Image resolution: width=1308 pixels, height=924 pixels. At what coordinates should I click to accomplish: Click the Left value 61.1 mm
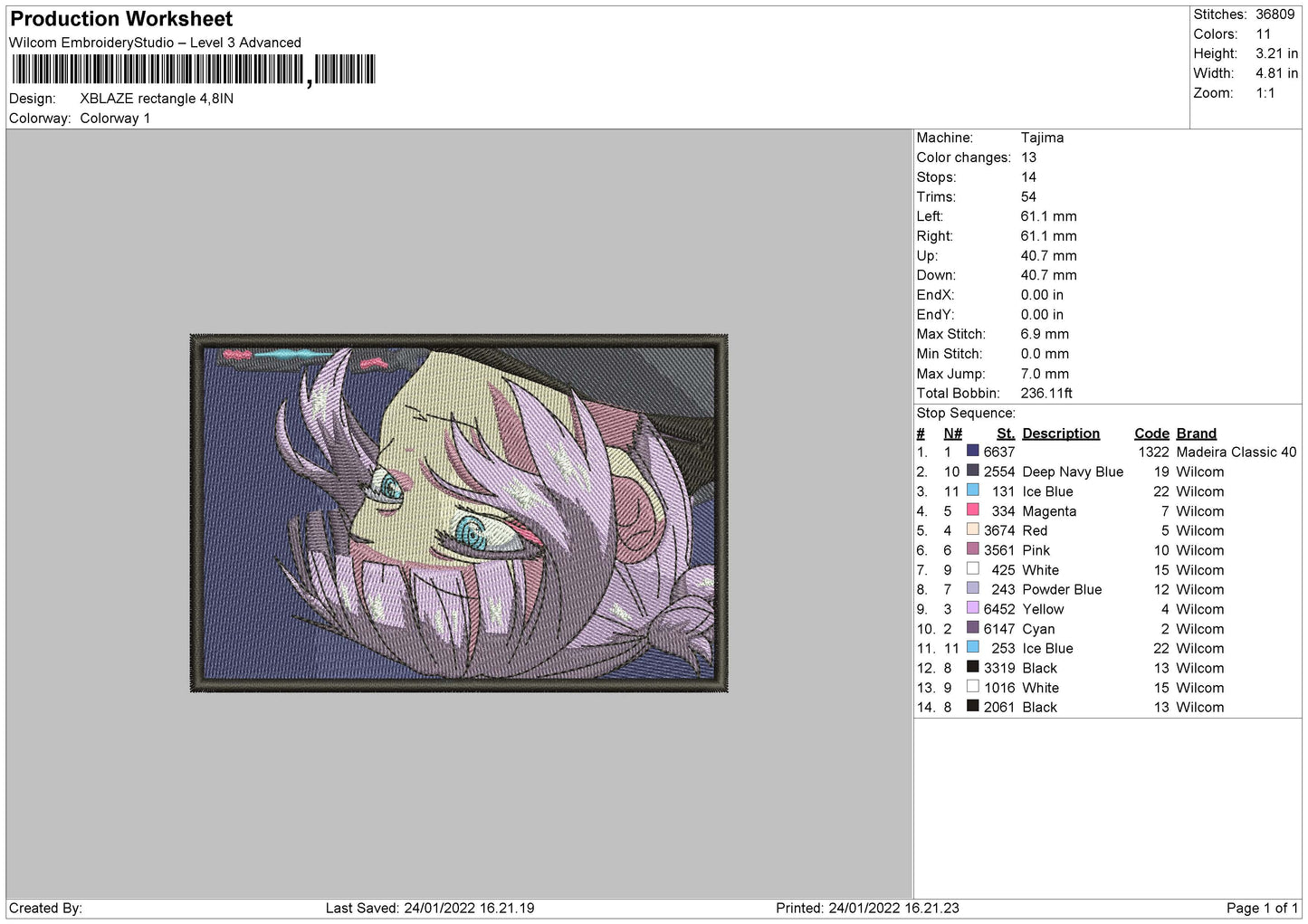[1048, 216]
